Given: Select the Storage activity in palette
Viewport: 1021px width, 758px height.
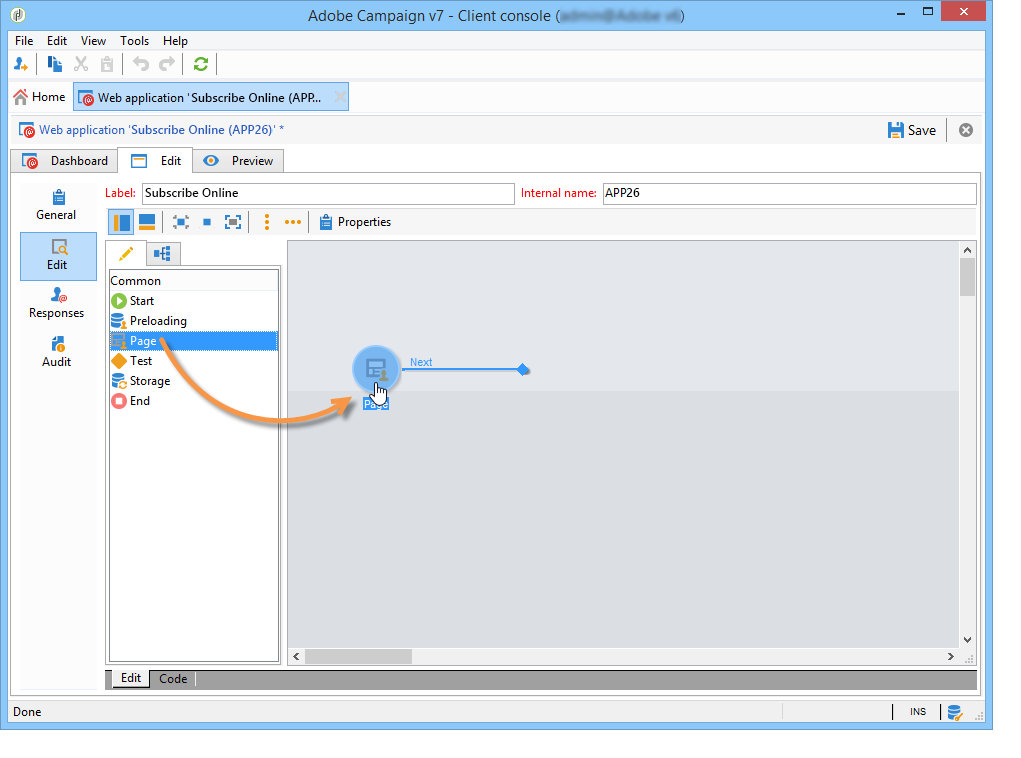Looking at the screenshot, I should 193,381.
